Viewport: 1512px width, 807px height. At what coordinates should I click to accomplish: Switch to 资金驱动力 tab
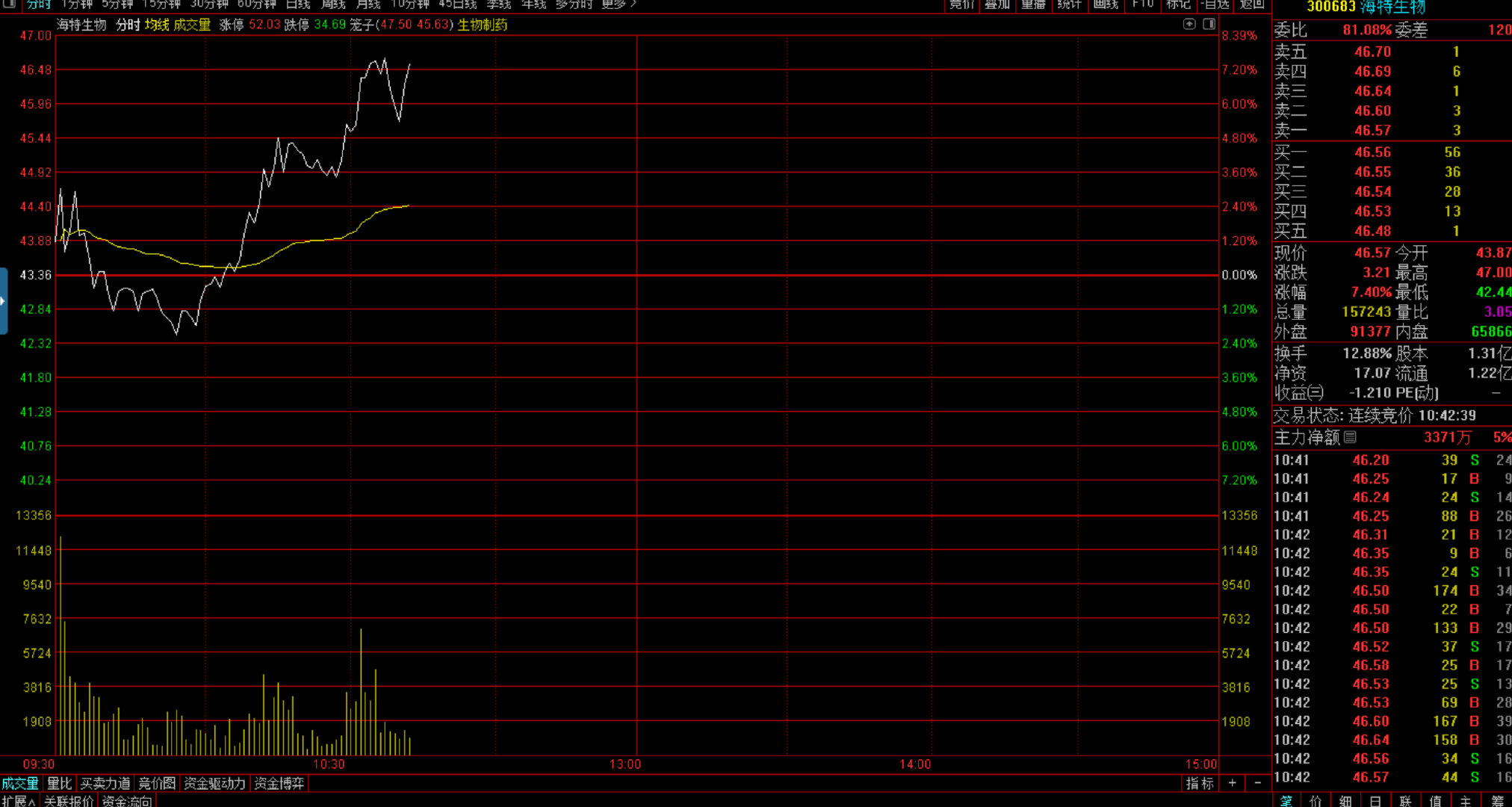214,783
